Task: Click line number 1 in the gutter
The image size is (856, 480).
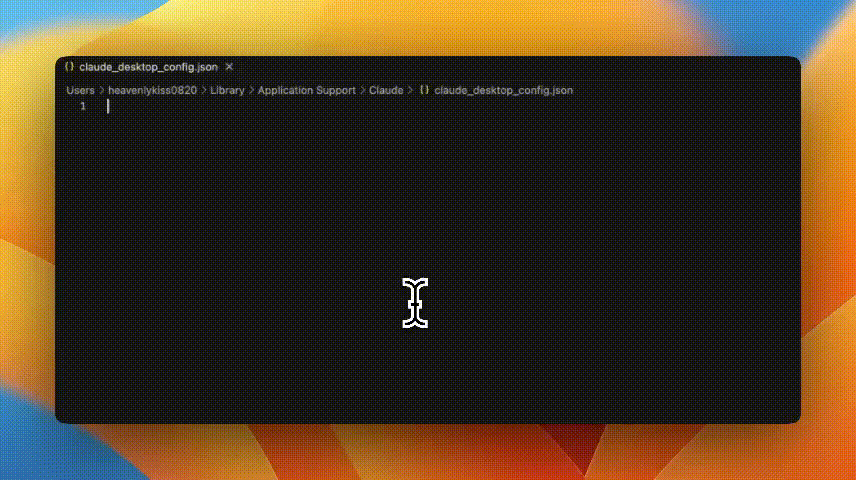Action: coord(83,106)
